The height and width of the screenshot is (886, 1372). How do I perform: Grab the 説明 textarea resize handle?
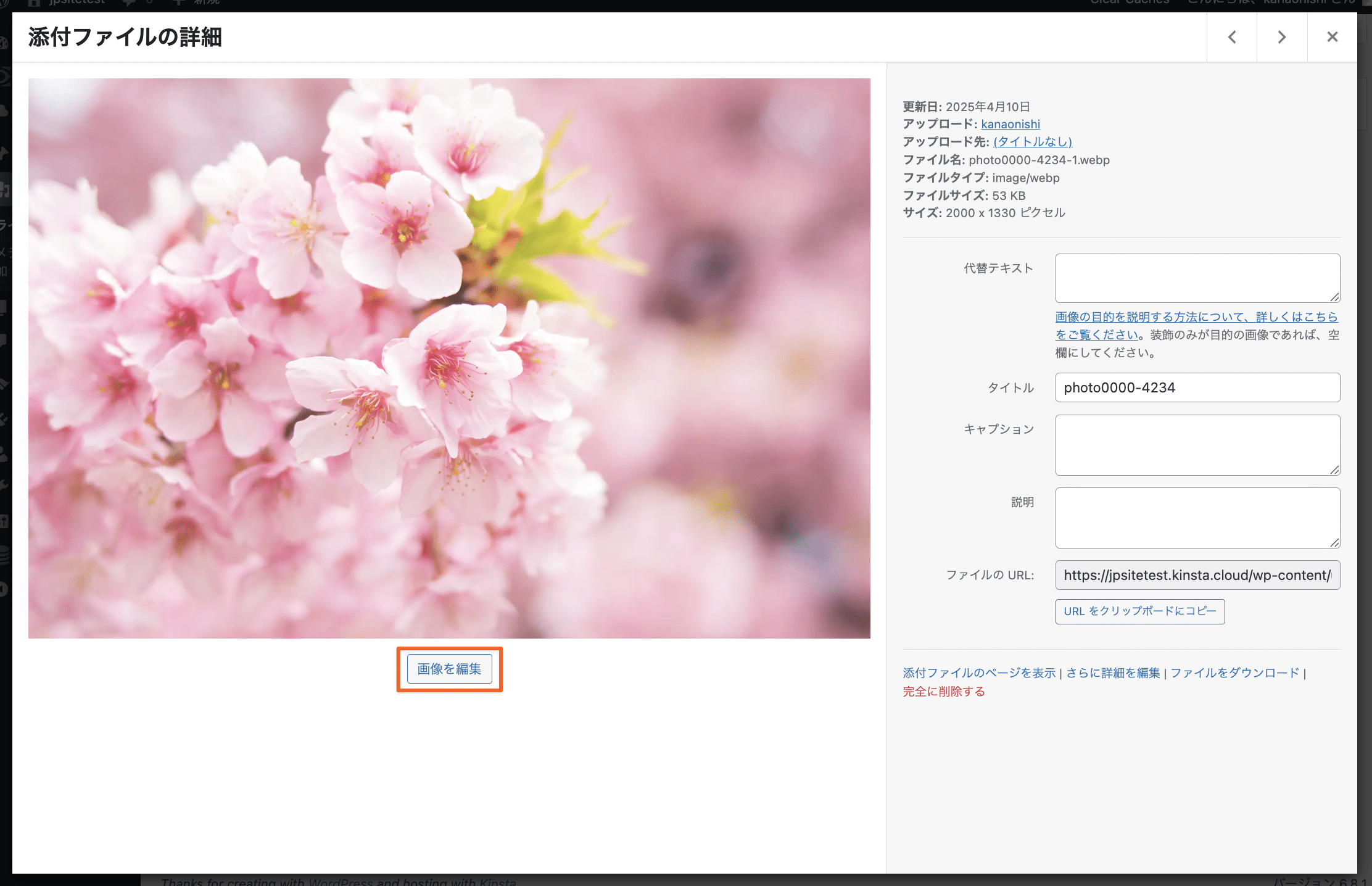1334,543
